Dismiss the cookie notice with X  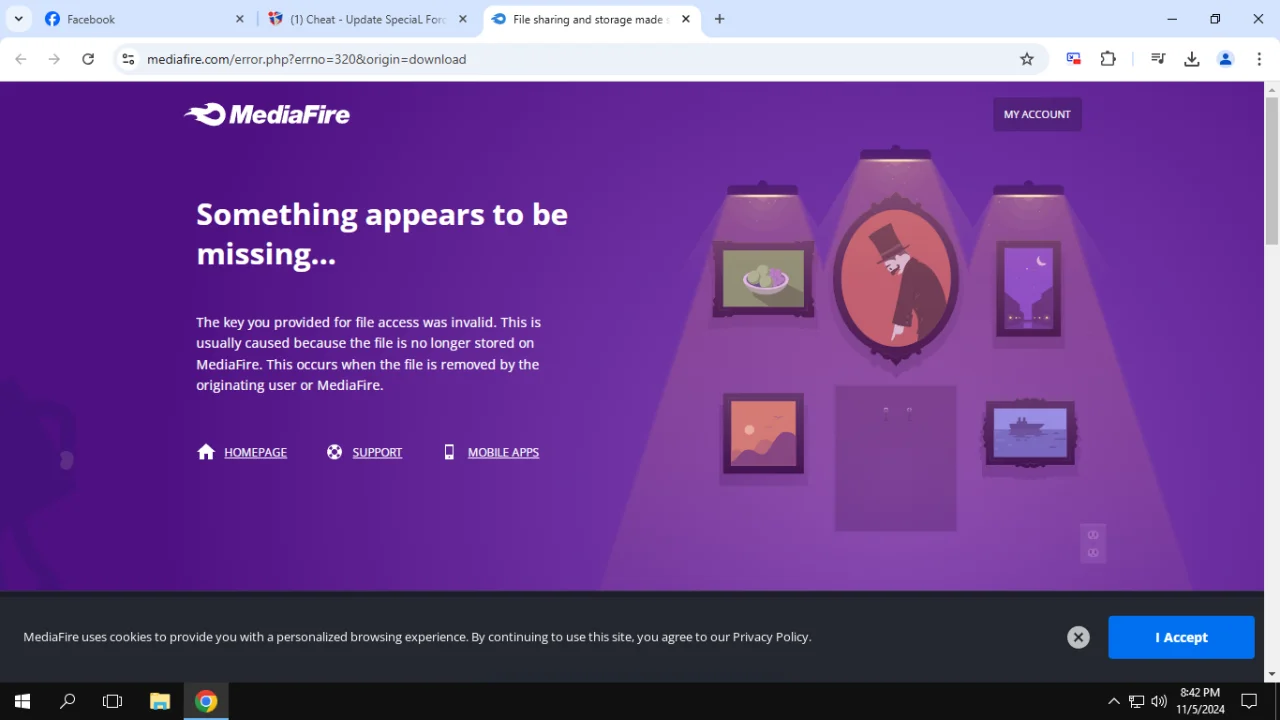[1078, 637]
